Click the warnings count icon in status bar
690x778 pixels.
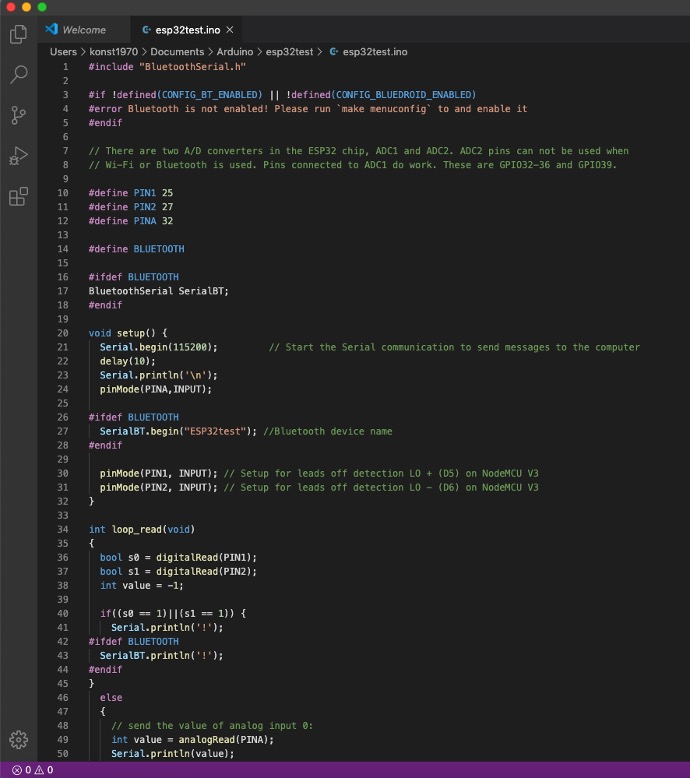point(39,770)
